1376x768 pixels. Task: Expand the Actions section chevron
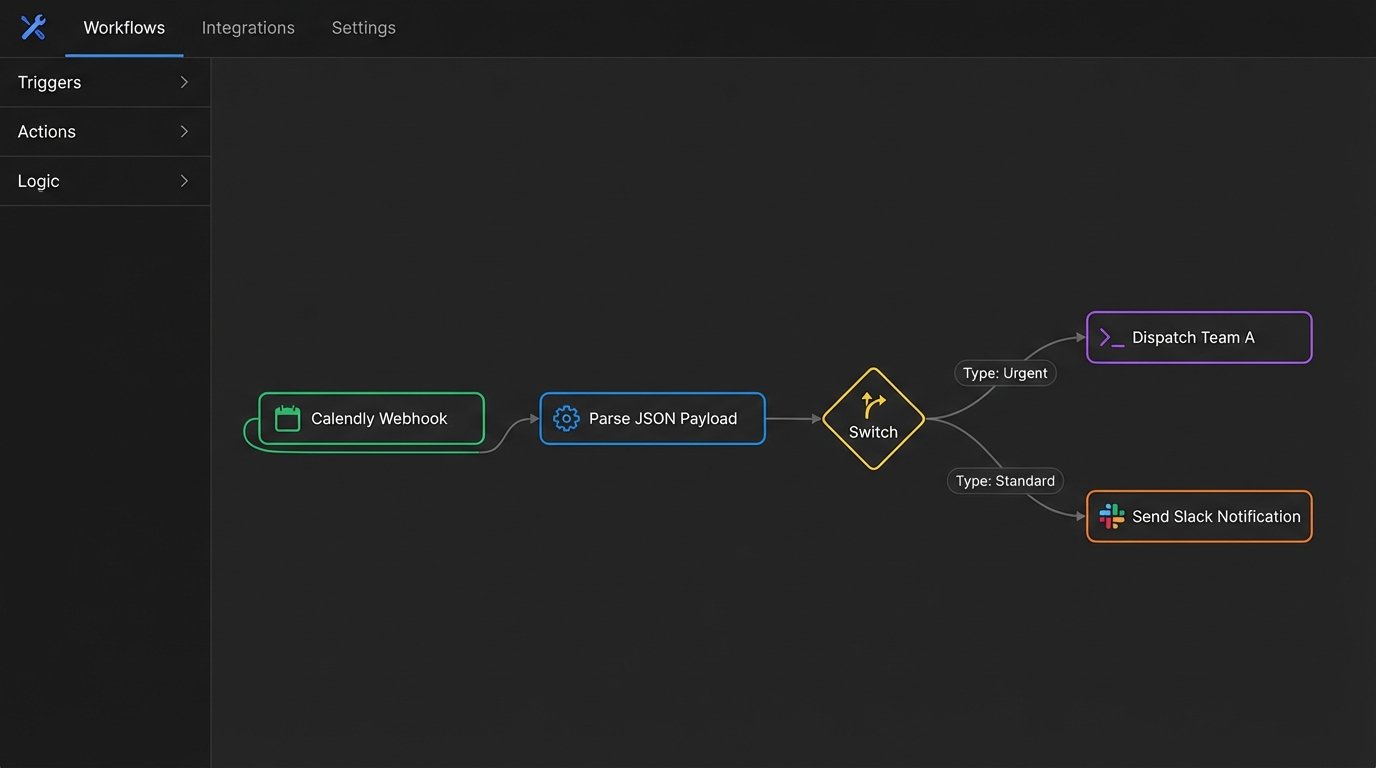[x=184, y=131]
